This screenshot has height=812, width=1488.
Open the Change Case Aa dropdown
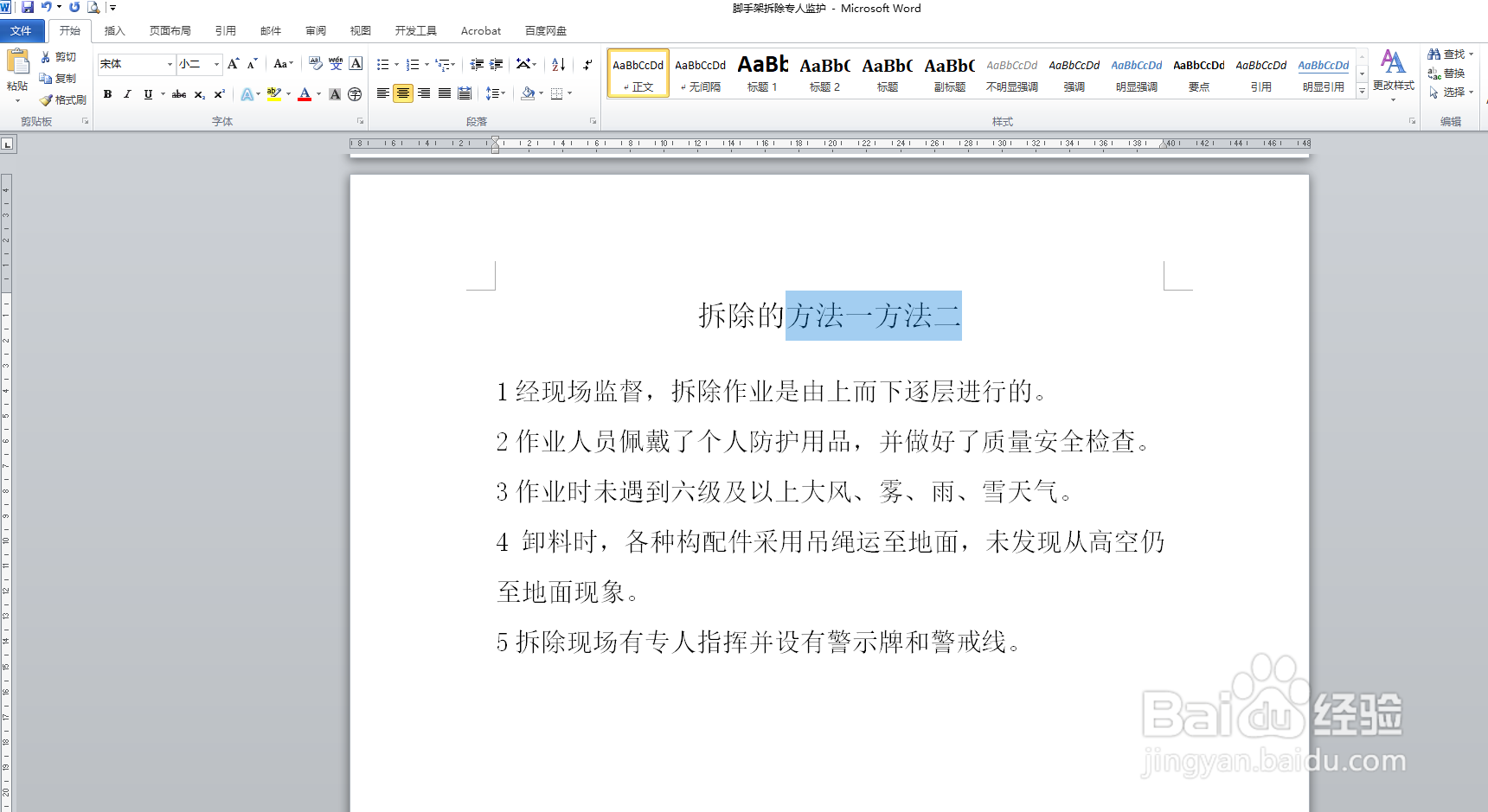coord(283,64)
